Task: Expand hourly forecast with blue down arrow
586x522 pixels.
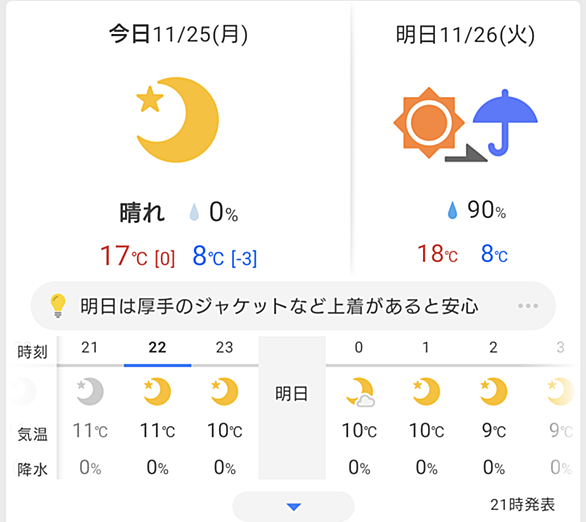Action: pos(293,507)
